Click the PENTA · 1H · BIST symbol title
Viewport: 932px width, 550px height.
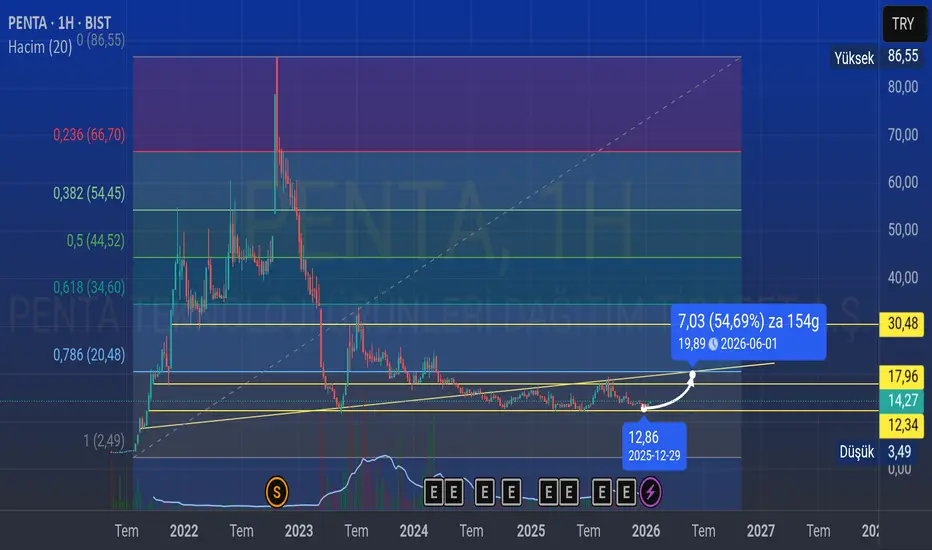coord(59,23)
